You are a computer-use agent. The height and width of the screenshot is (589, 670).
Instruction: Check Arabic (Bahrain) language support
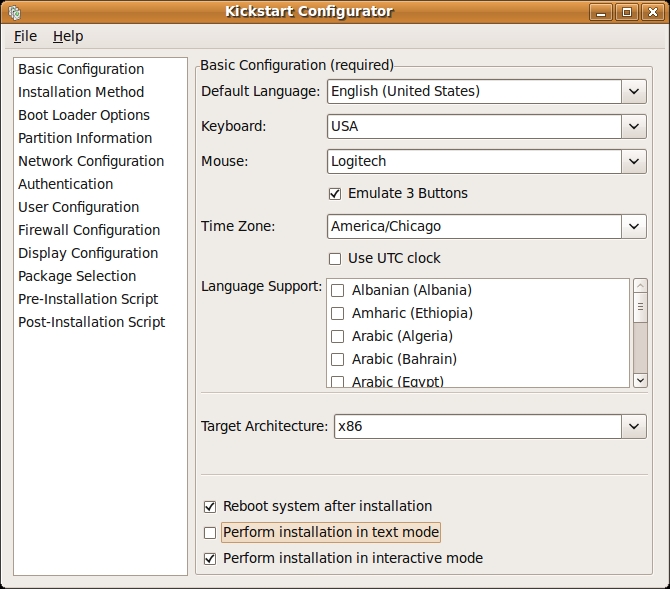(338, 359)
